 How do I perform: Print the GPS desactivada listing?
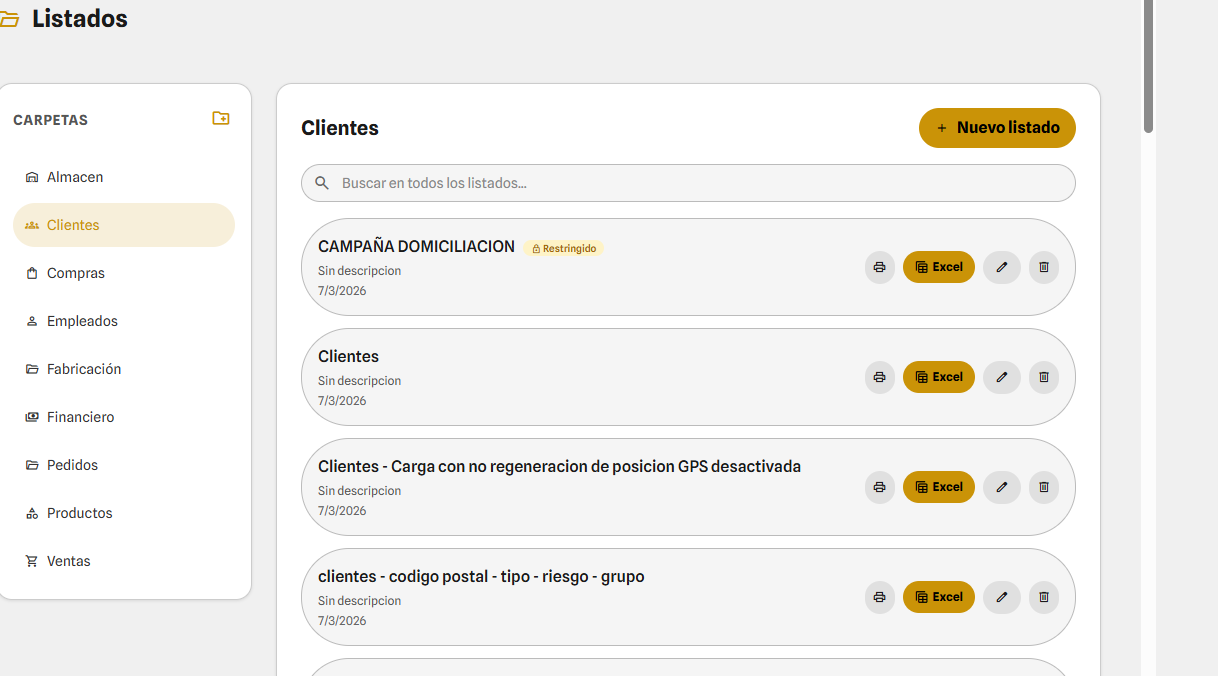[x=880, y=487]
